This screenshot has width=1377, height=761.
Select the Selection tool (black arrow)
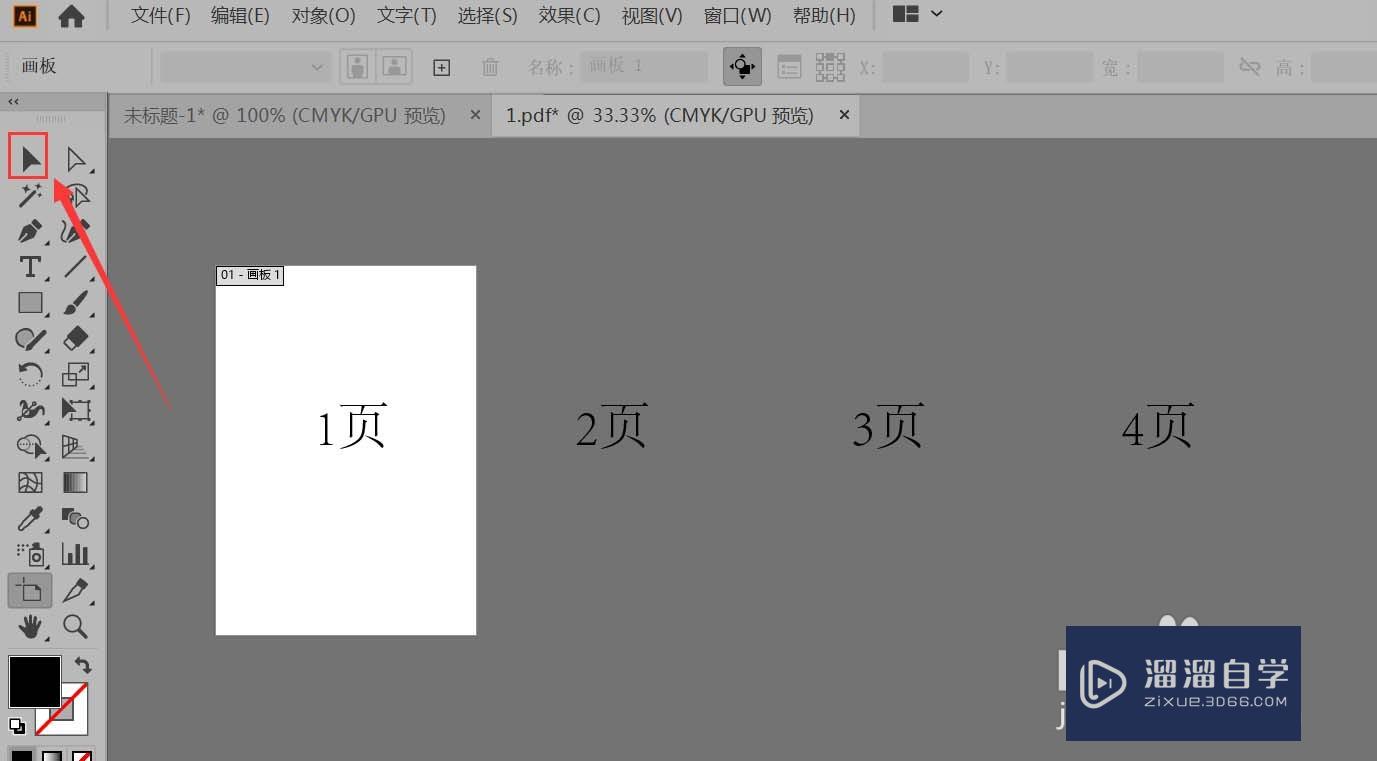tap(29, 158)
